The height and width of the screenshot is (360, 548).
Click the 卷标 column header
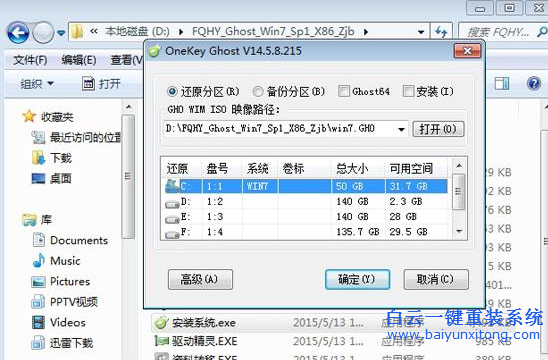pos(304,169)
